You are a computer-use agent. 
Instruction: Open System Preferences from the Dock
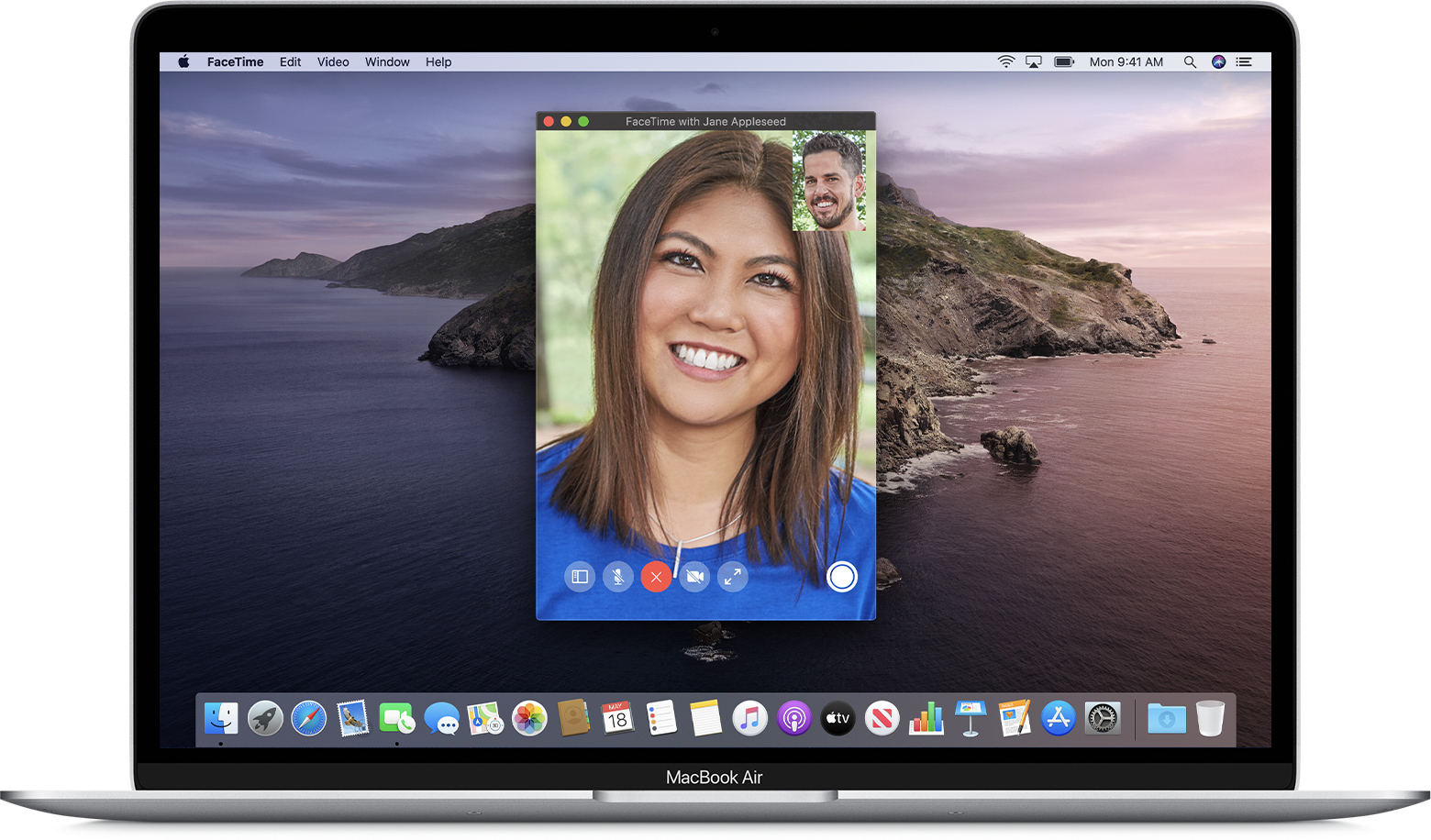[x=1103, y=718]
